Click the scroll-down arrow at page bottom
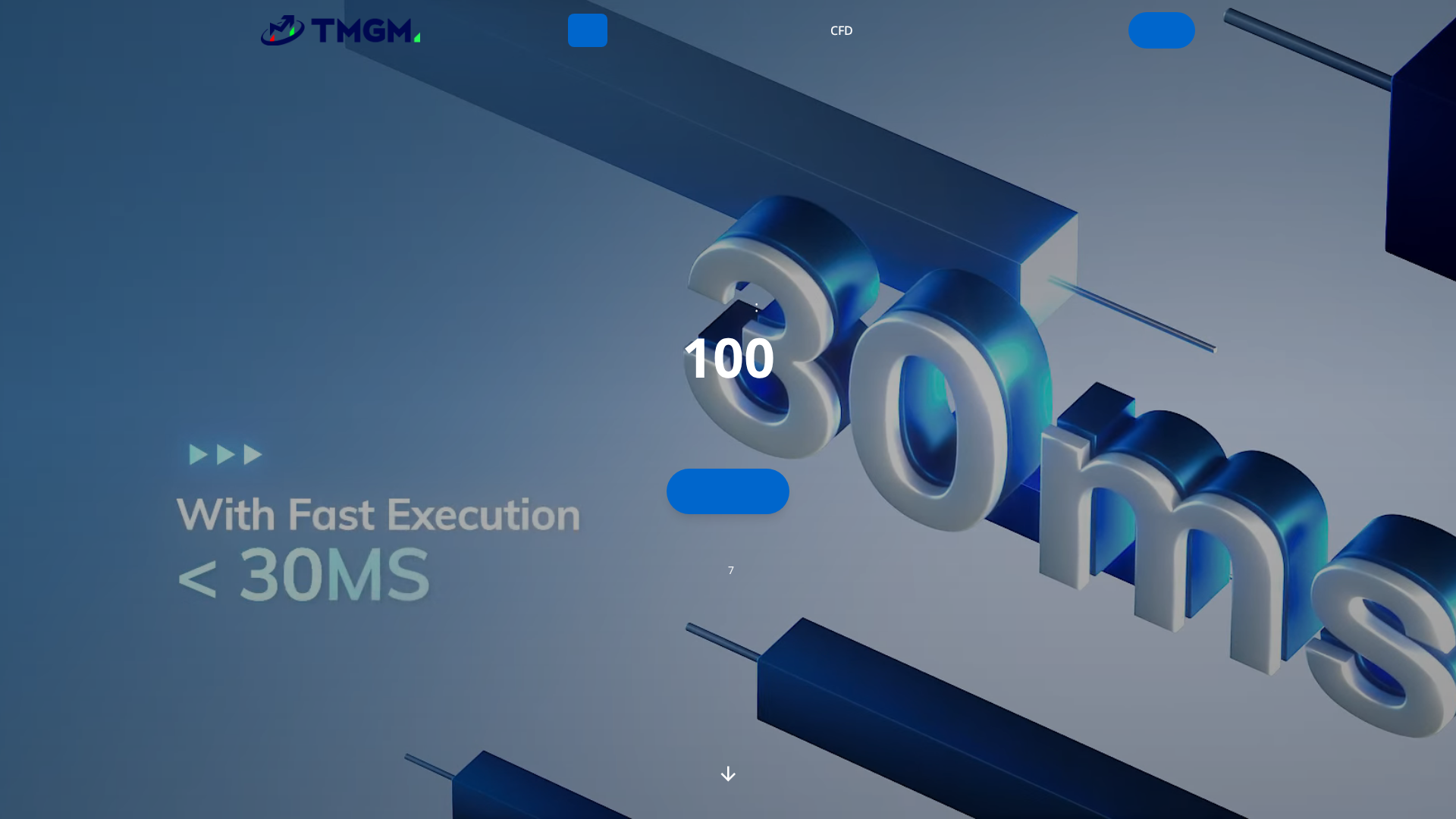 point(728,773)
